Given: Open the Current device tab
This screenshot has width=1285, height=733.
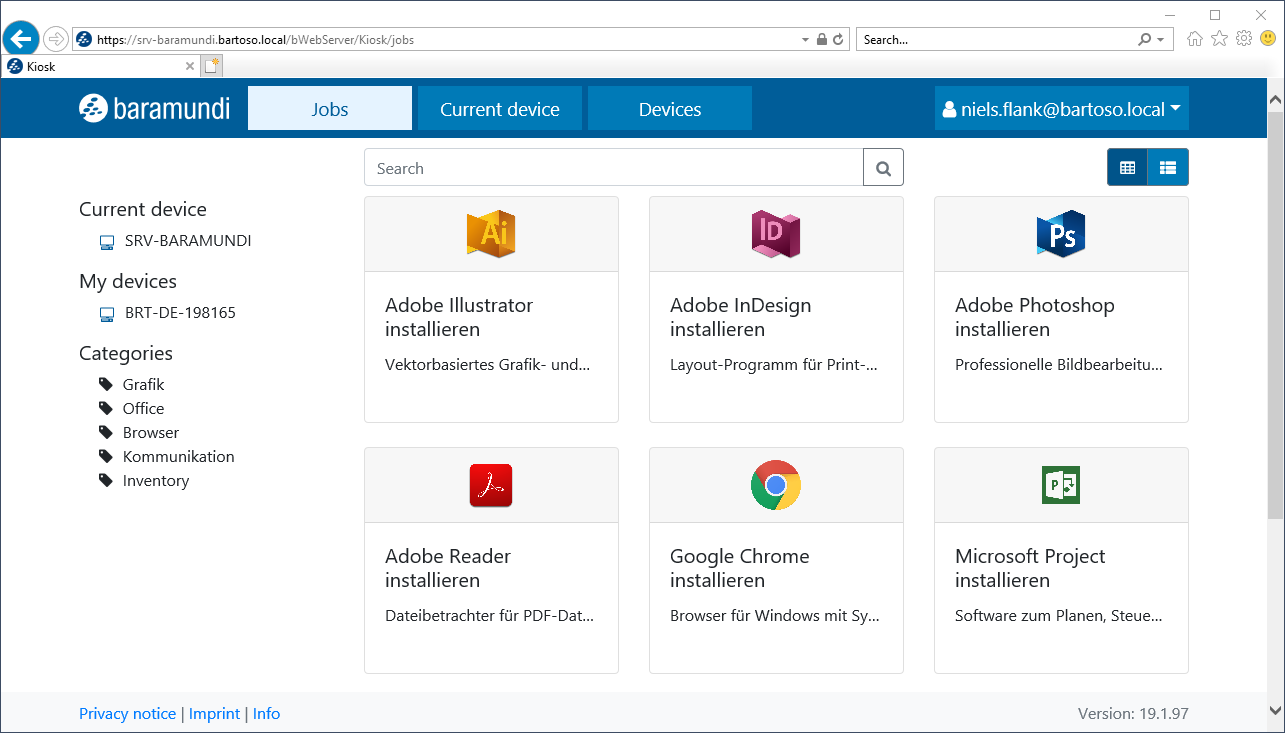Looking at the screenshot, I should pos(500,109).
